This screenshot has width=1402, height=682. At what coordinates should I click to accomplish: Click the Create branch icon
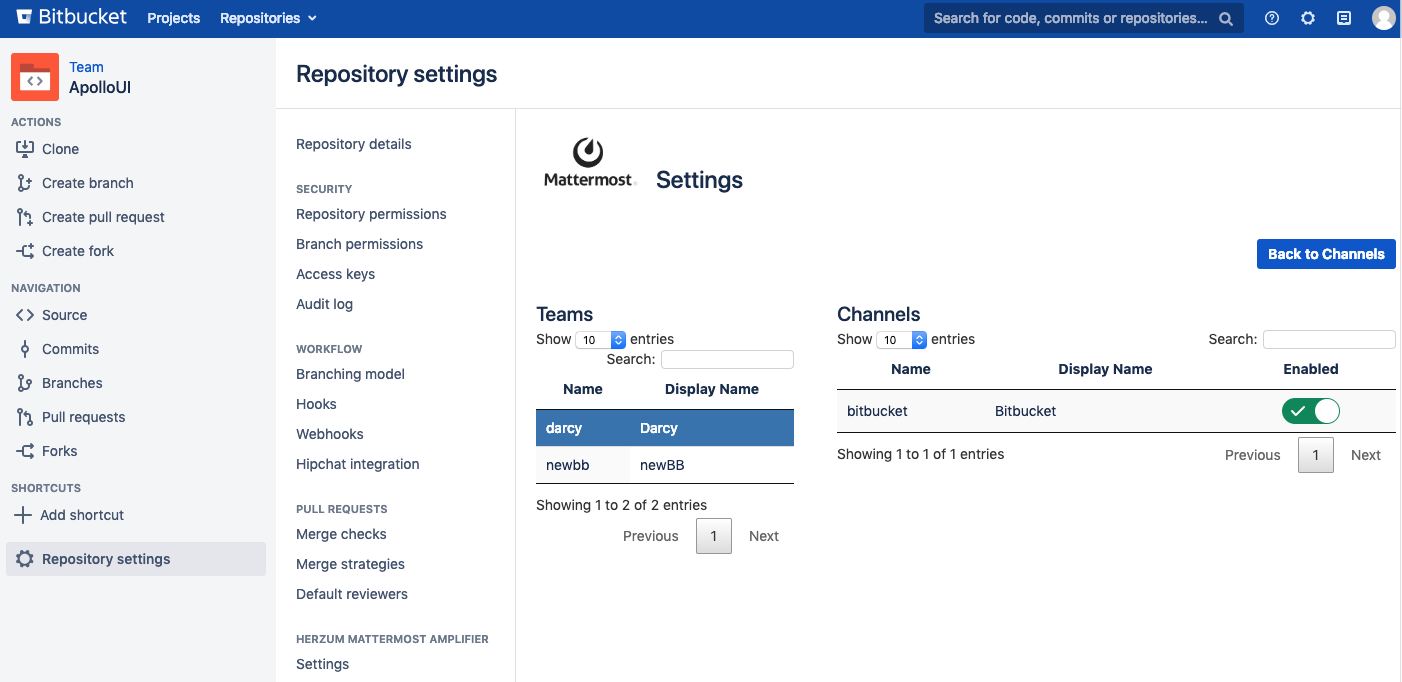[25, 183]
